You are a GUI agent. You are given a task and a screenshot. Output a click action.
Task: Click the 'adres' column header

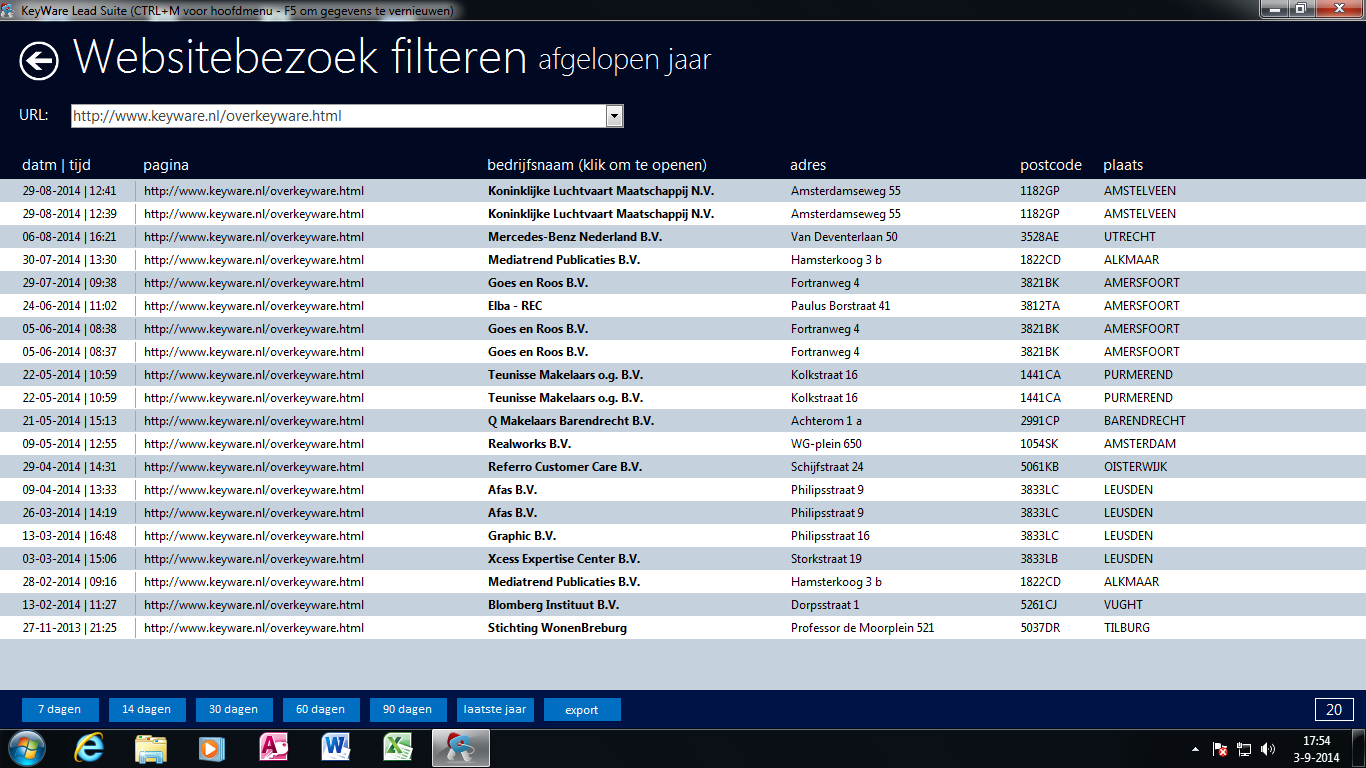pyautogui.click(x=808, y=165)
